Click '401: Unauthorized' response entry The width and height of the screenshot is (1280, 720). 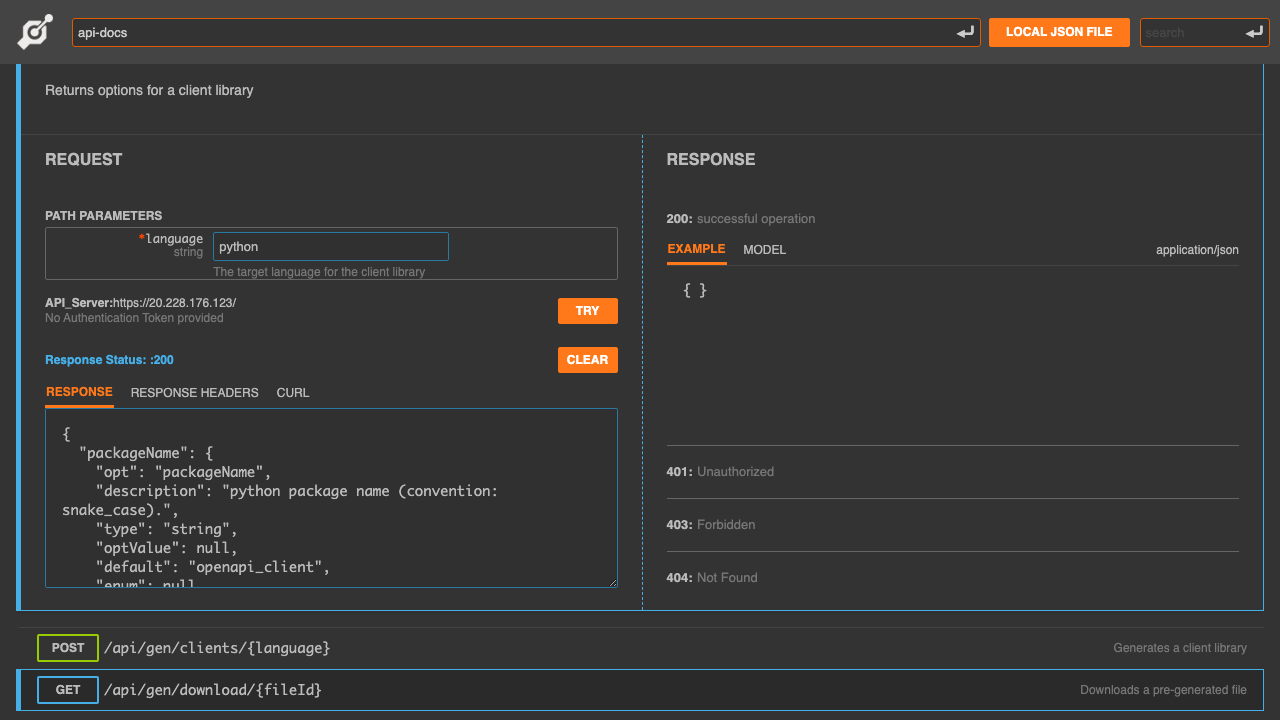pos(720,472)
